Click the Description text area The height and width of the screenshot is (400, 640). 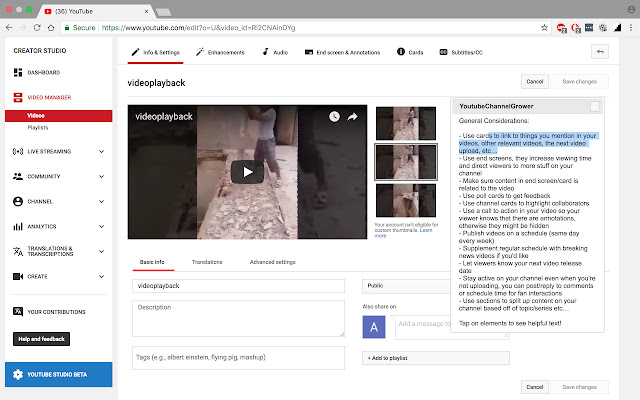coord(238,318)
